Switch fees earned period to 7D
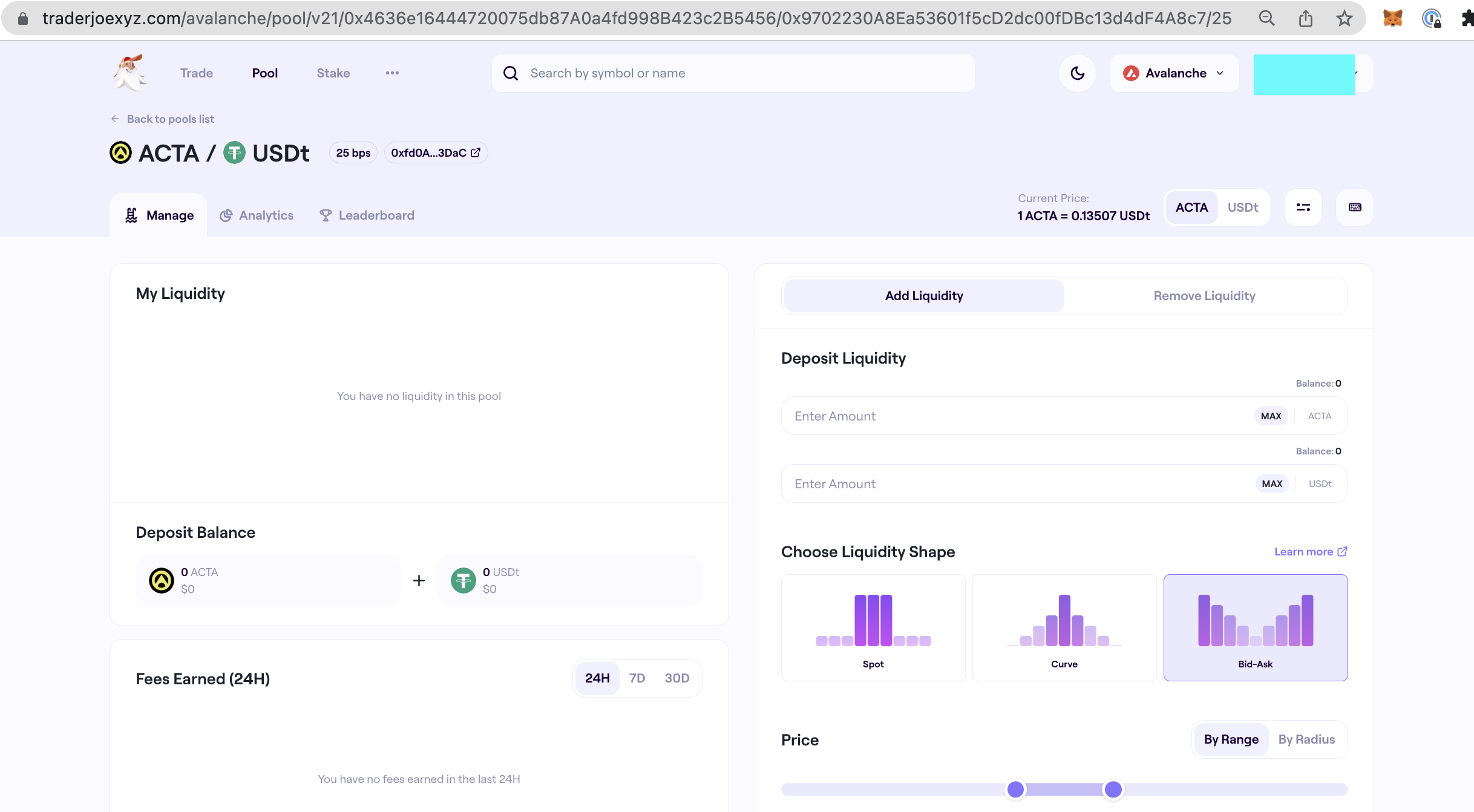 (x=637, y=678)
